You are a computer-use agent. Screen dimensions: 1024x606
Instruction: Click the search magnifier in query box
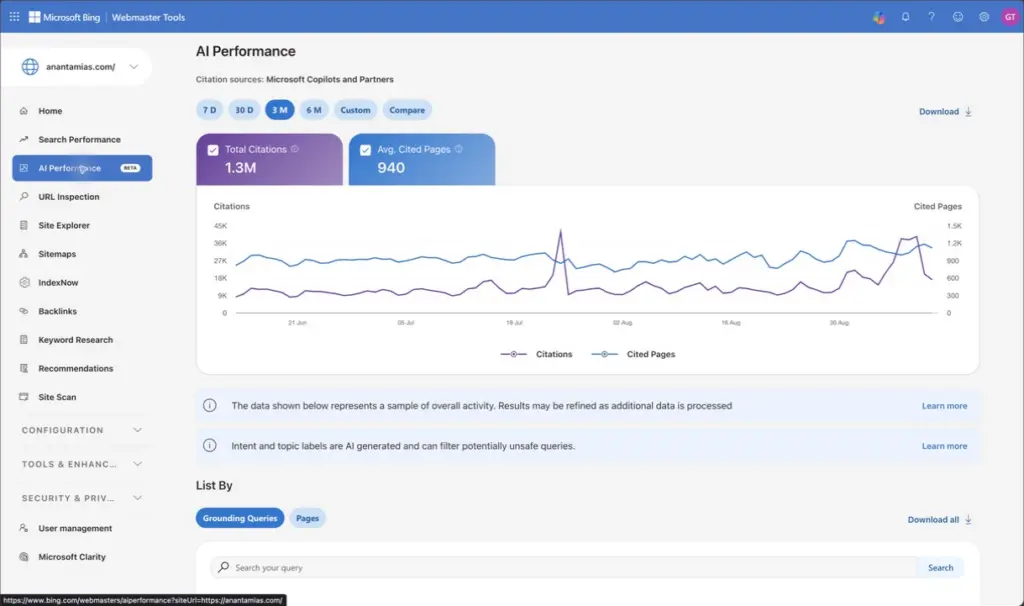point(223,567)
